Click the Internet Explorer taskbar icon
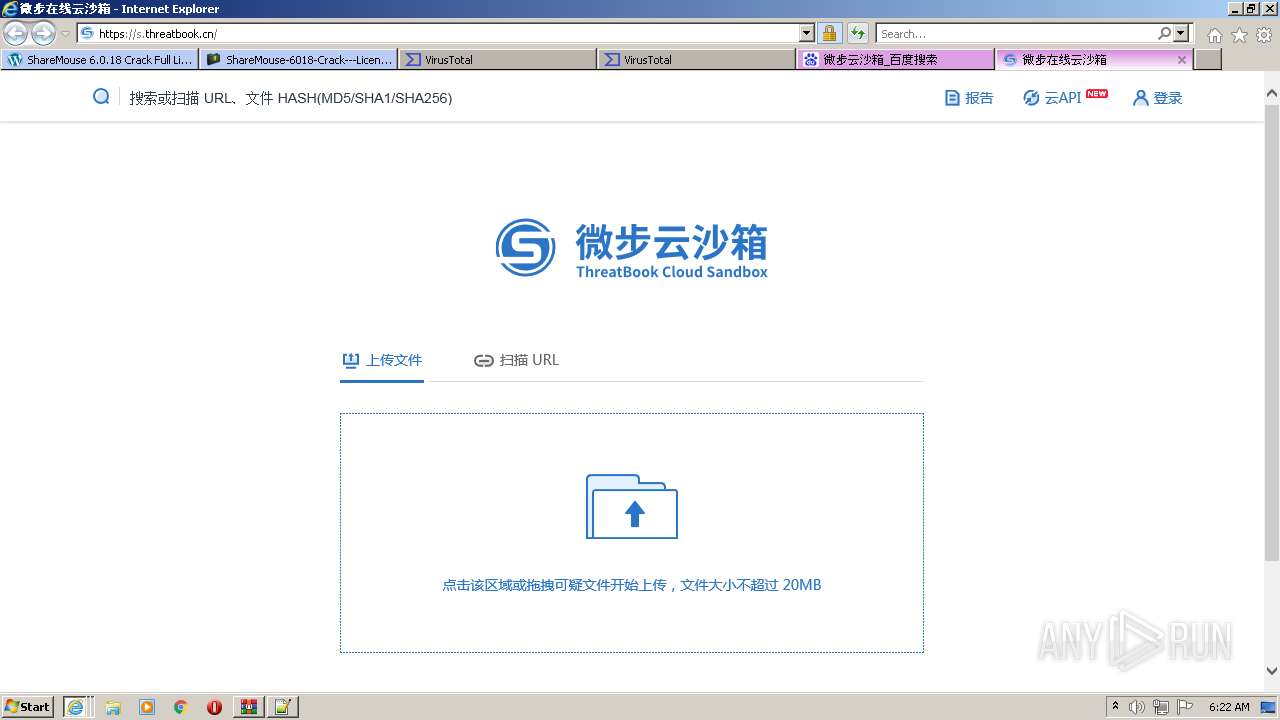Viewport: 1280px width, 720px height. click(x=75, y=707)
